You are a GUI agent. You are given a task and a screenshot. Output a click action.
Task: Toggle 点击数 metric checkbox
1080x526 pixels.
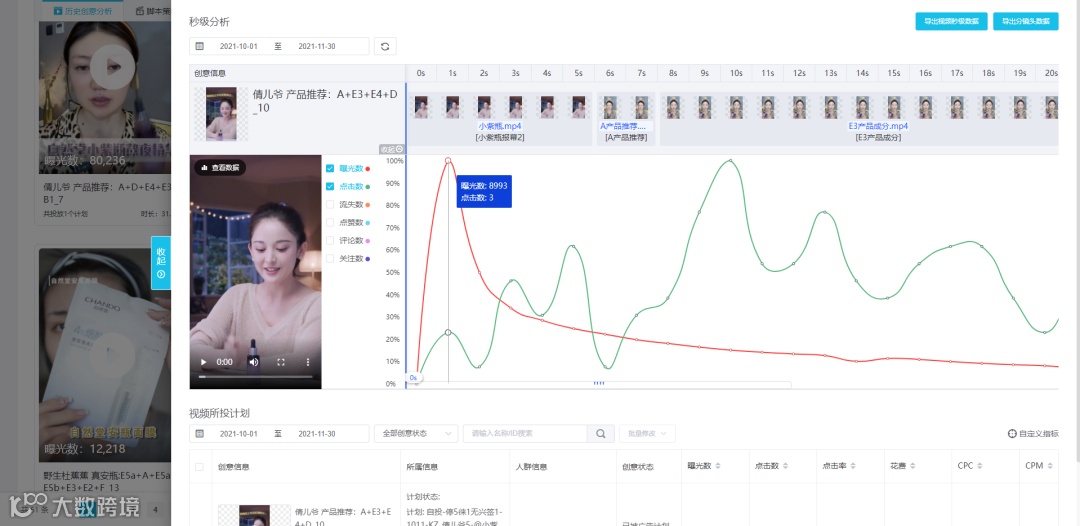coord(330,186)
